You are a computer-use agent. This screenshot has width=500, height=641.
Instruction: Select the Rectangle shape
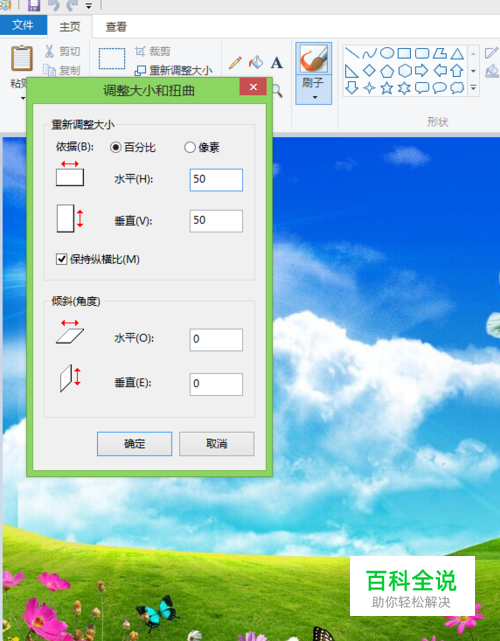(404, 53)
